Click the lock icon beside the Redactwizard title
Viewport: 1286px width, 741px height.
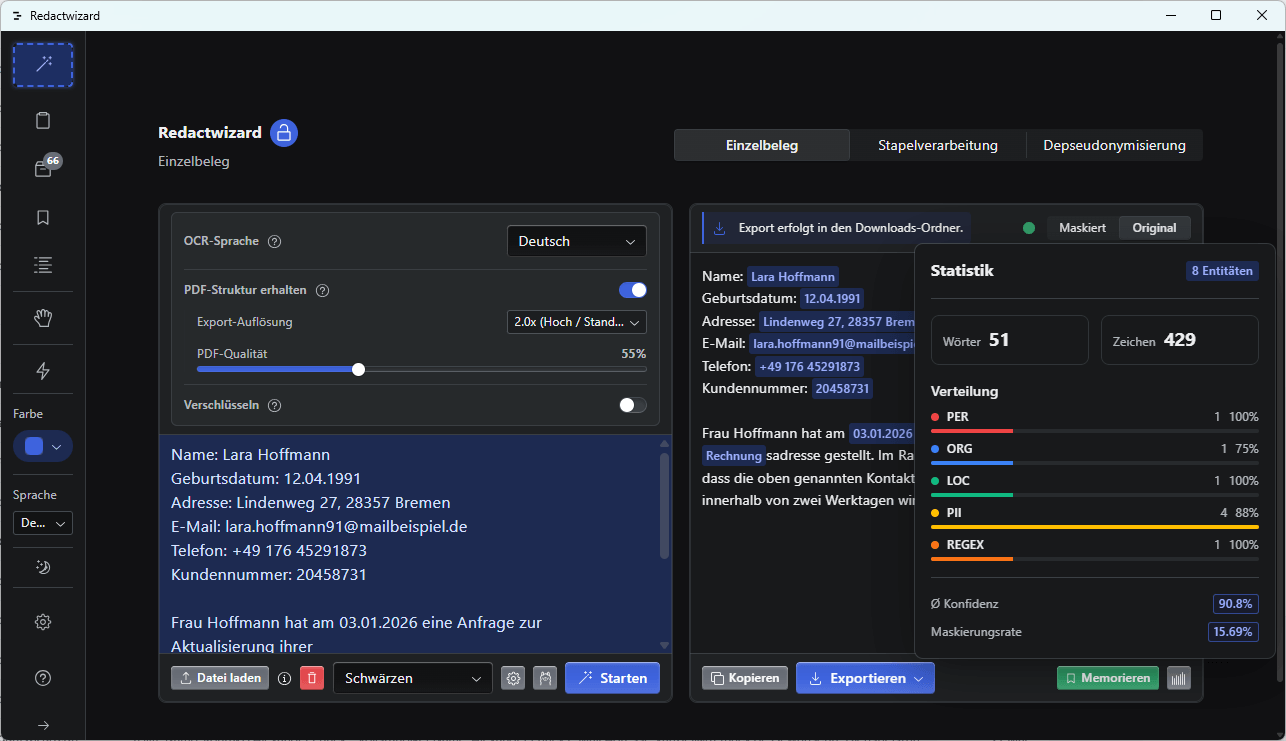(284, 133)
